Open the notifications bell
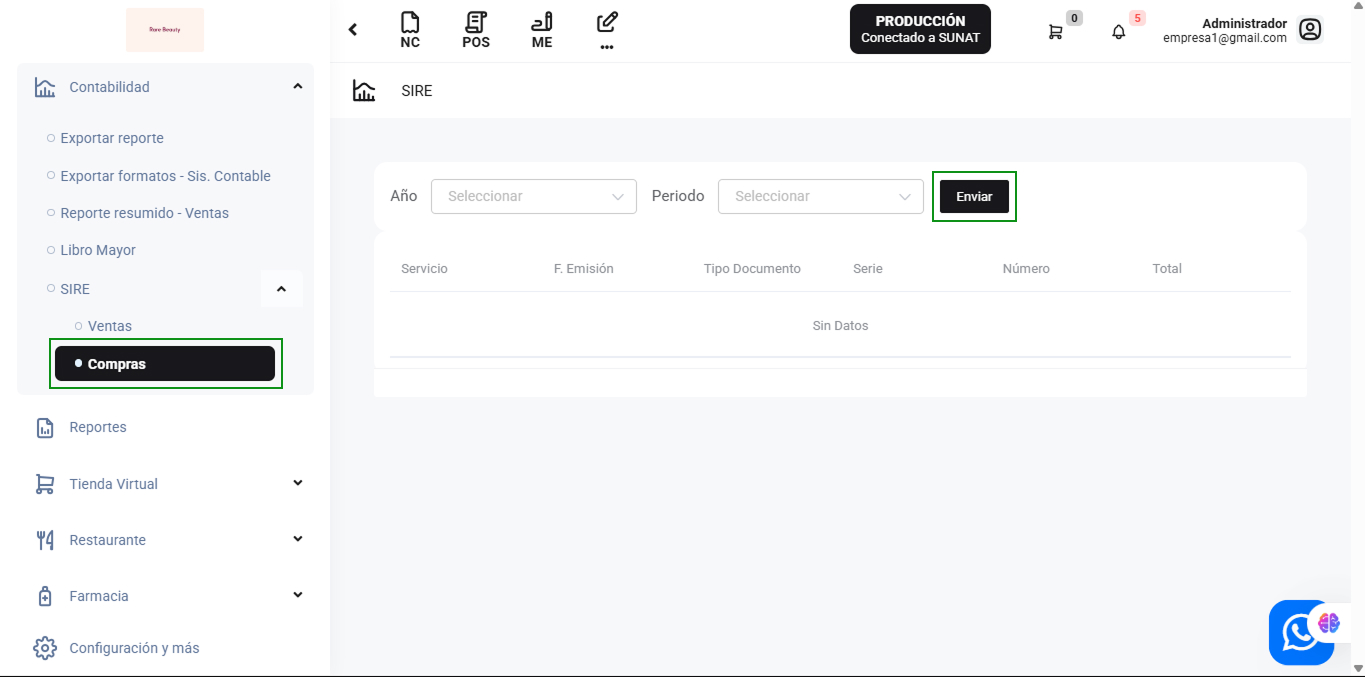 pos(1118,32)
